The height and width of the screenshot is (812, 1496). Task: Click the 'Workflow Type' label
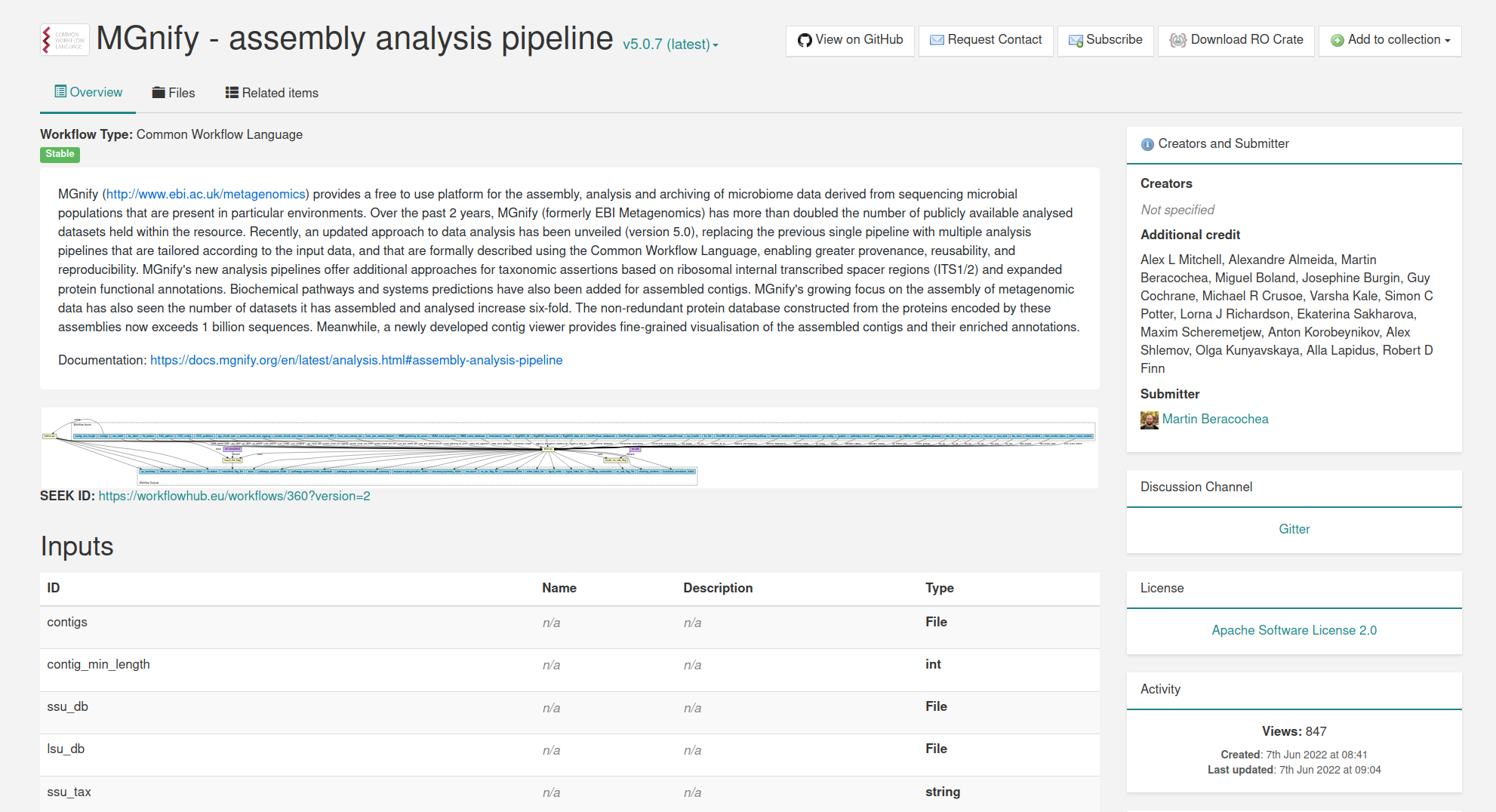click(87, 134)
